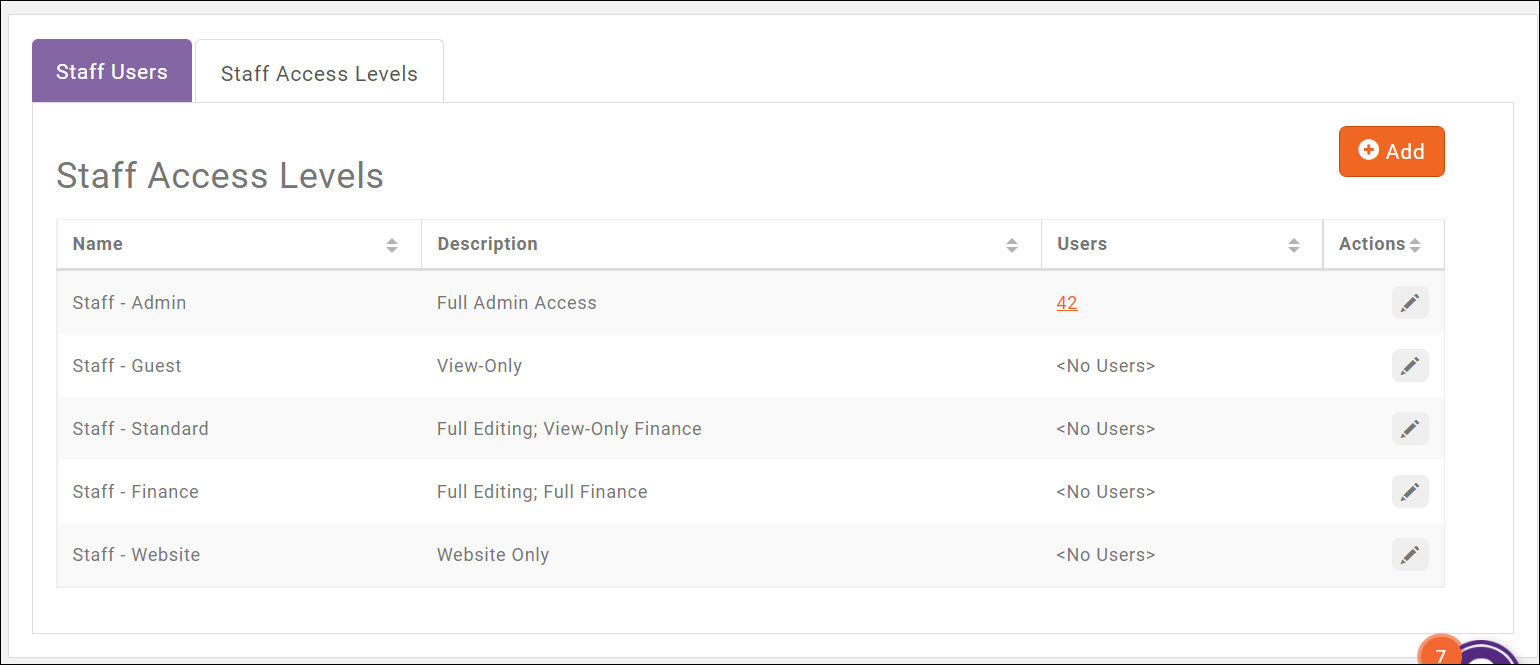
Task: Click the Add button
Action: [x=1391, y=151]
